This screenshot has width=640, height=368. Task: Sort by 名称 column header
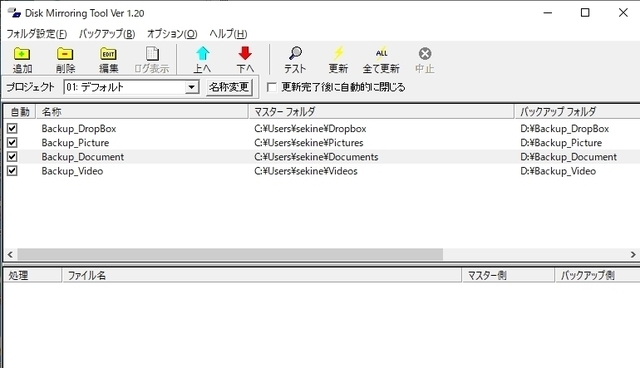click(142, 112)
